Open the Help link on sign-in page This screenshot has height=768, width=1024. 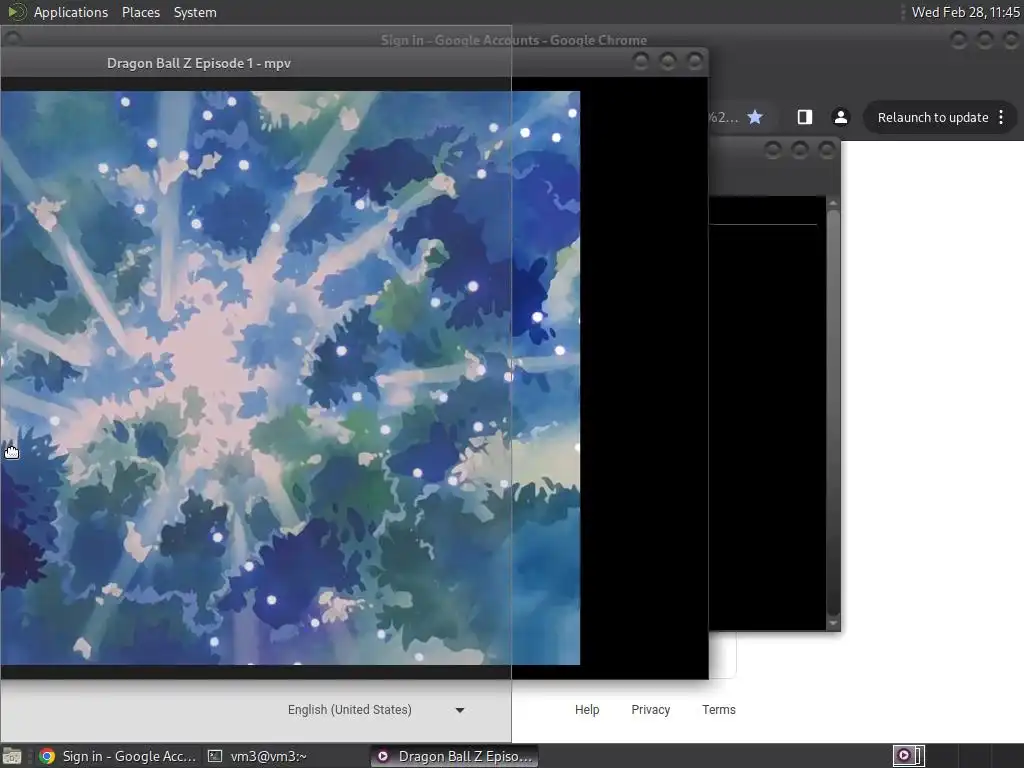click(586, 710)
